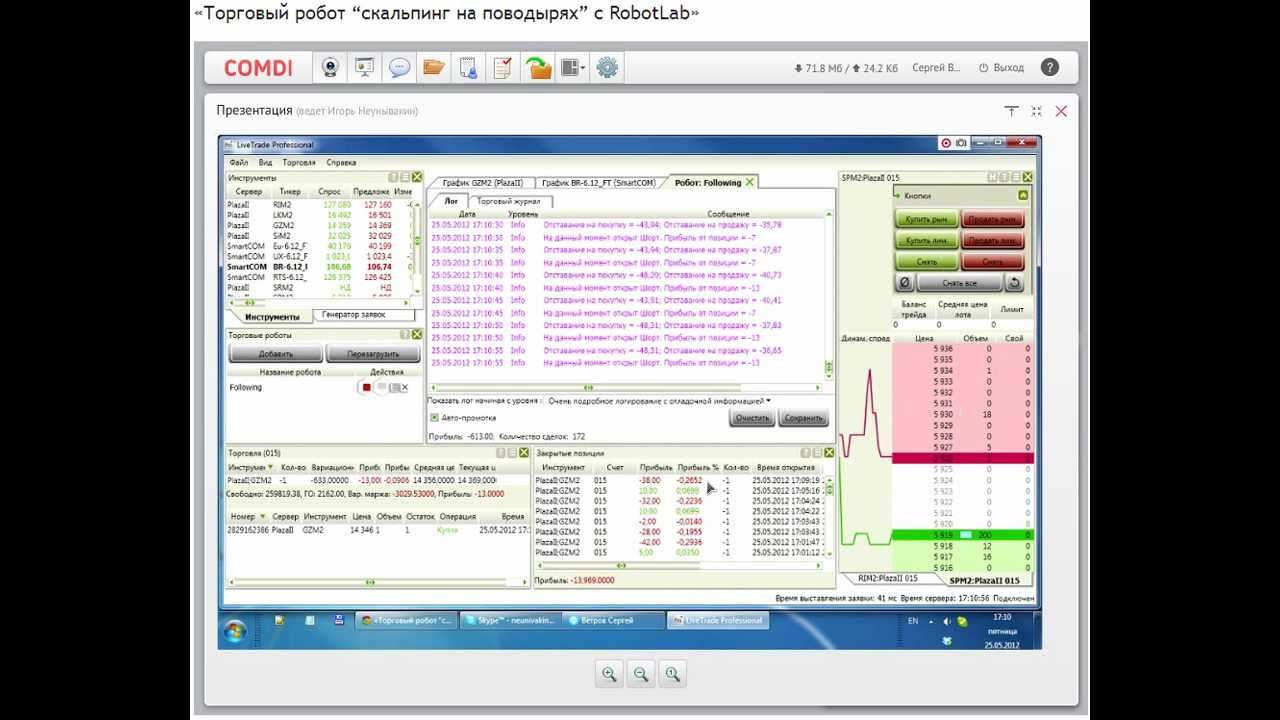Open the Файл menu in LiveTrade
The width and height of the screenshot is (1280, 720).
coord(238,162)
